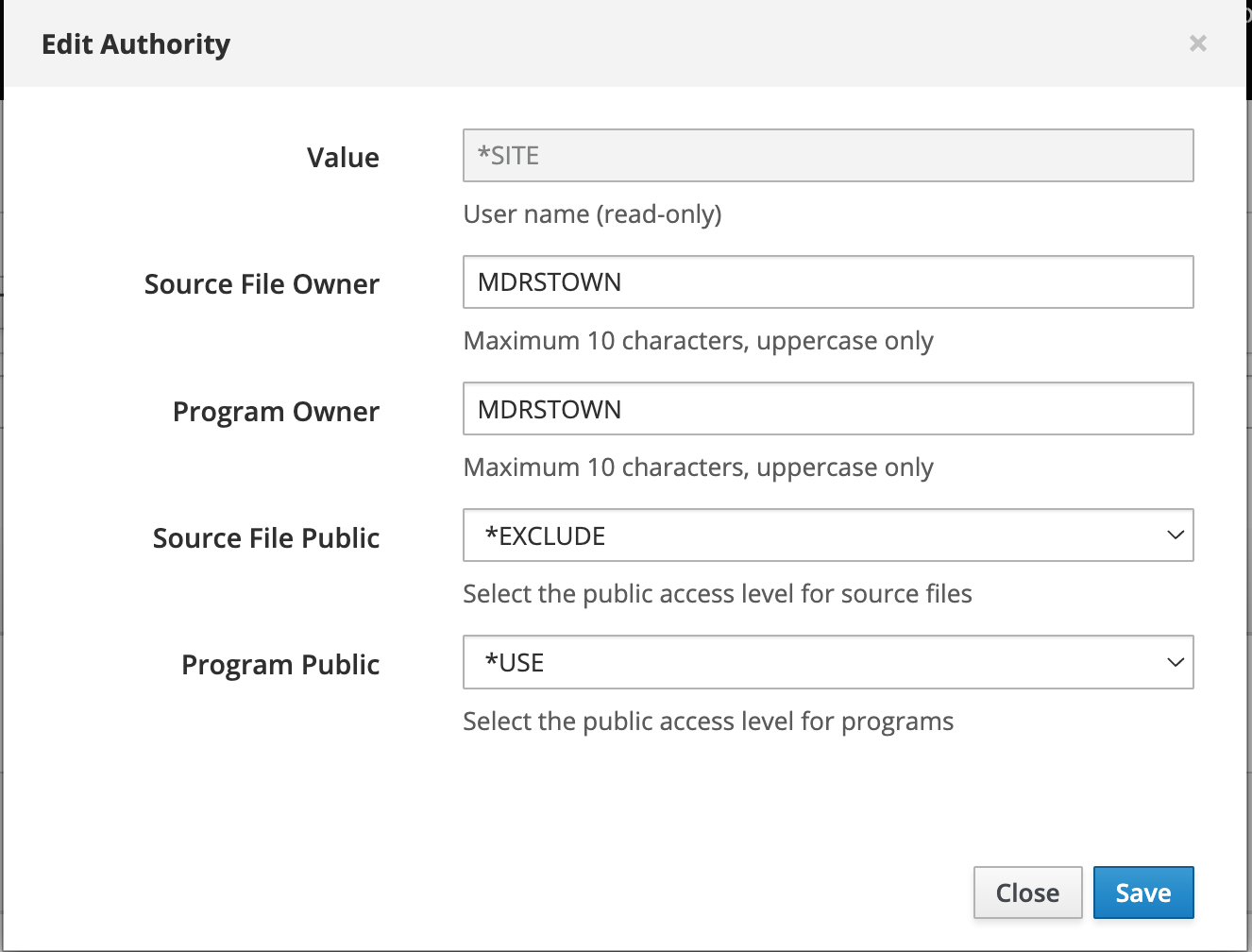Focus the Program Owner text field

pos(827,409)
